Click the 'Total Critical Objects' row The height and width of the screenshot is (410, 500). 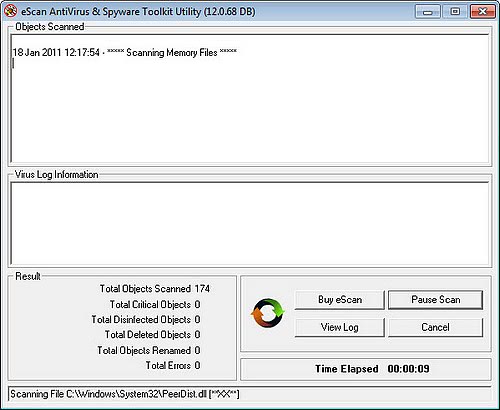(155, 304)
